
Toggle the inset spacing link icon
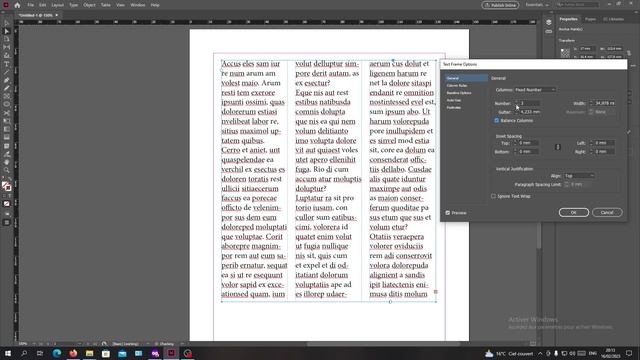click(558, 147)
